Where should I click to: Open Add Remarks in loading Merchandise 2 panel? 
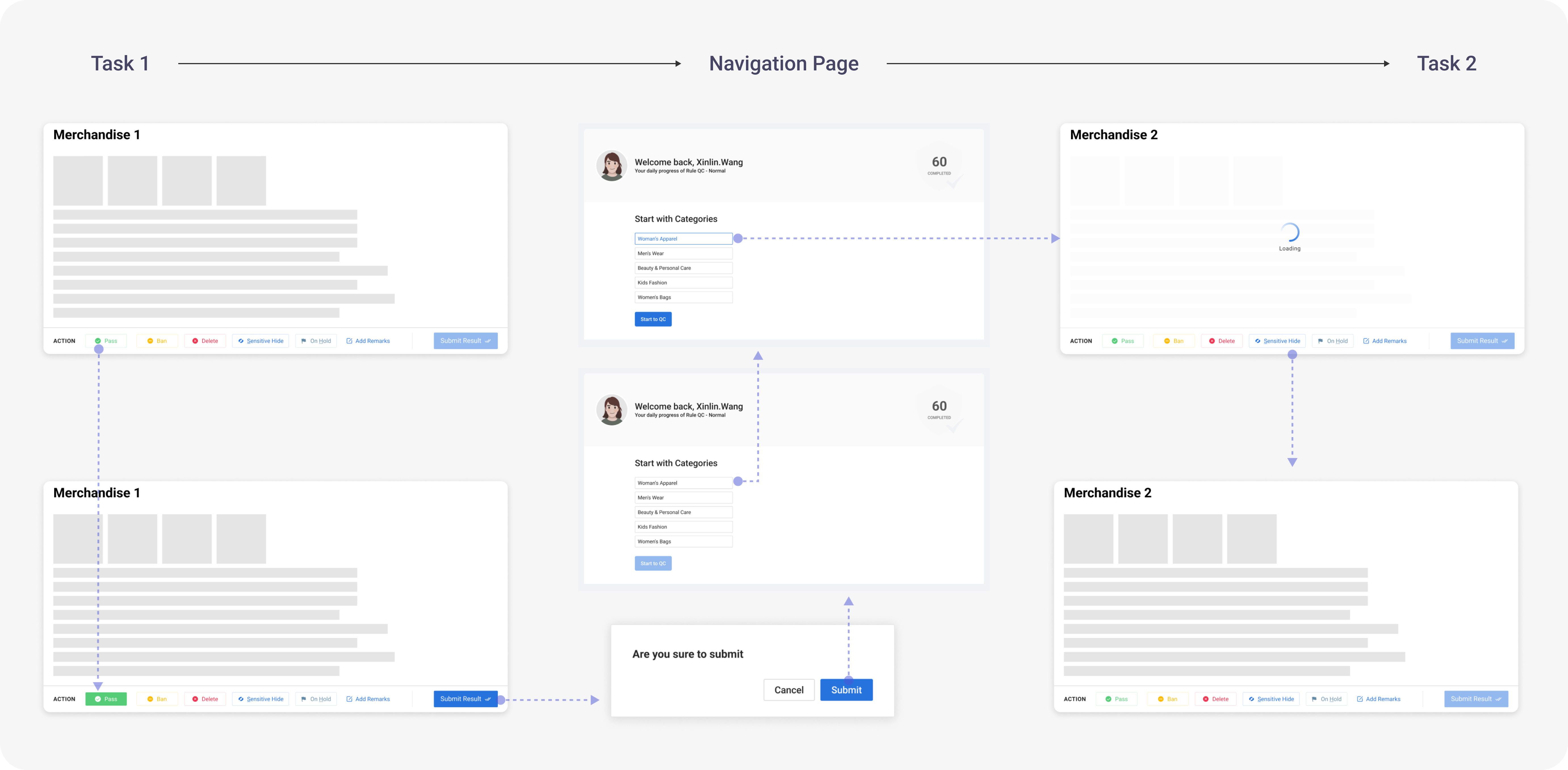click(1385, 341)
